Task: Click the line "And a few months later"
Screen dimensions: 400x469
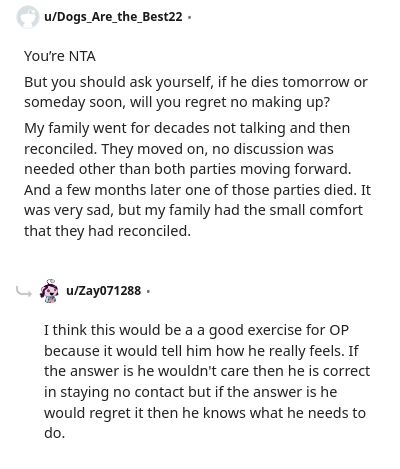Action: click(197, 190)
